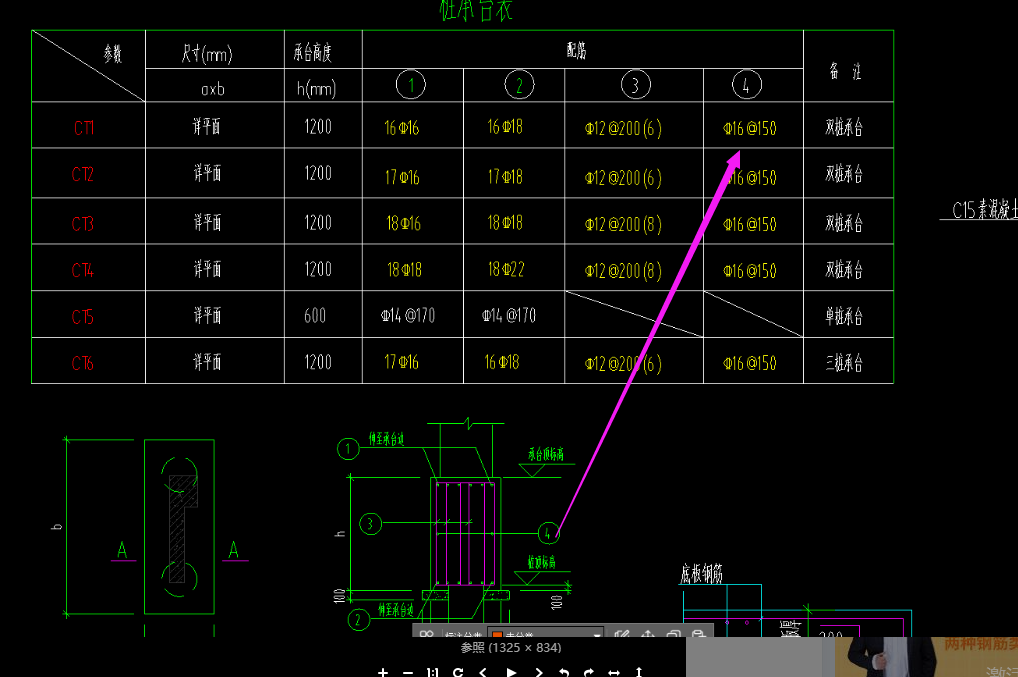Click the green circled 3 callout on section drawing
1018x677 pixels.
pyautogui.click(x=370, y=524)
